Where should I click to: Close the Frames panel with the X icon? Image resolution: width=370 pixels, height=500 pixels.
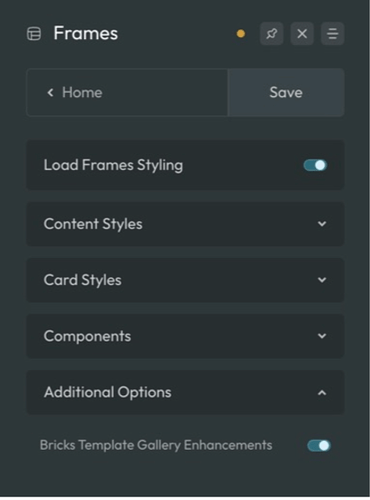(x=302, y=33)
